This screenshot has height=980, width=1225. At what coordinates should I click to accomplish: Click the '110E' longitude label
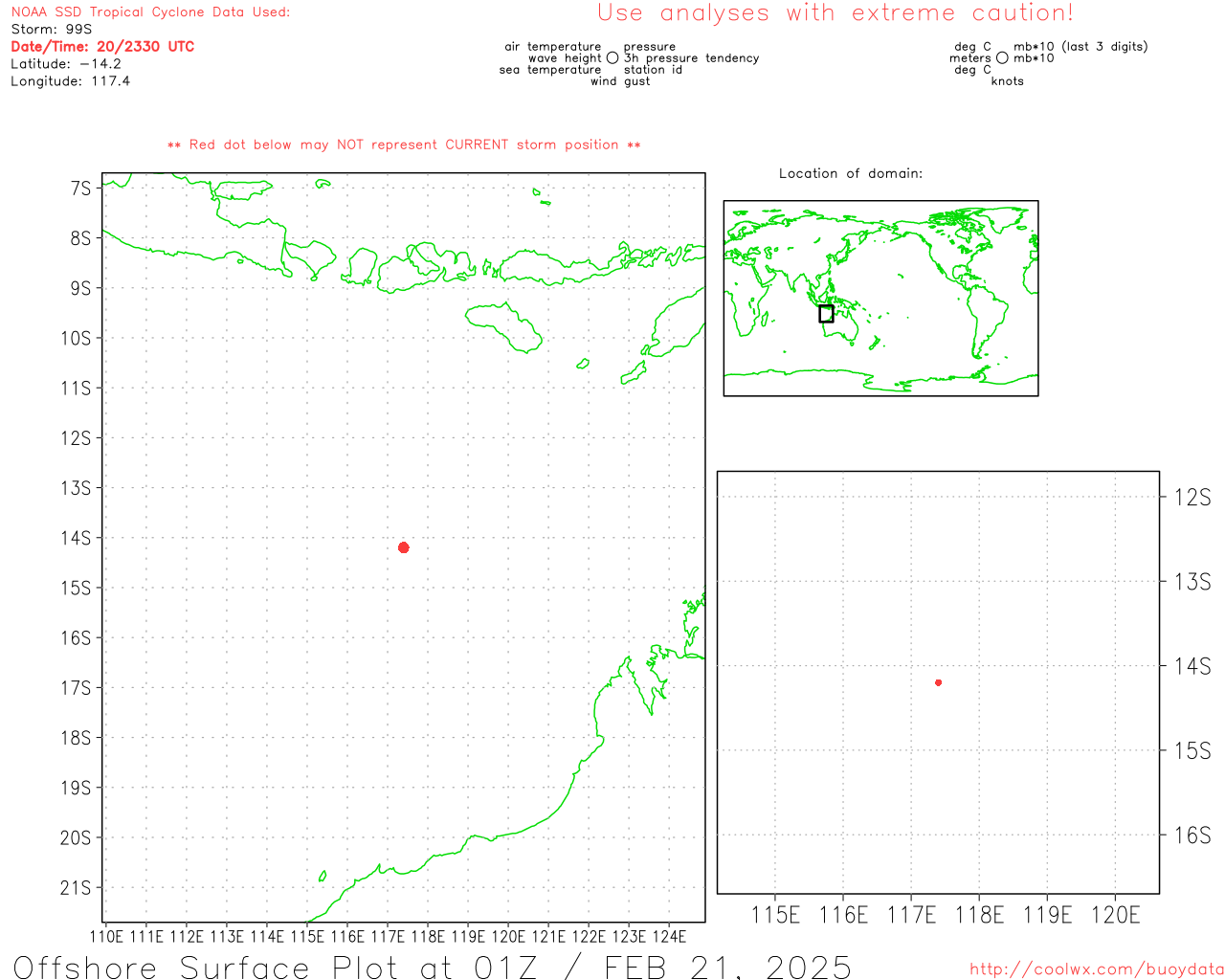click(106, 936)
